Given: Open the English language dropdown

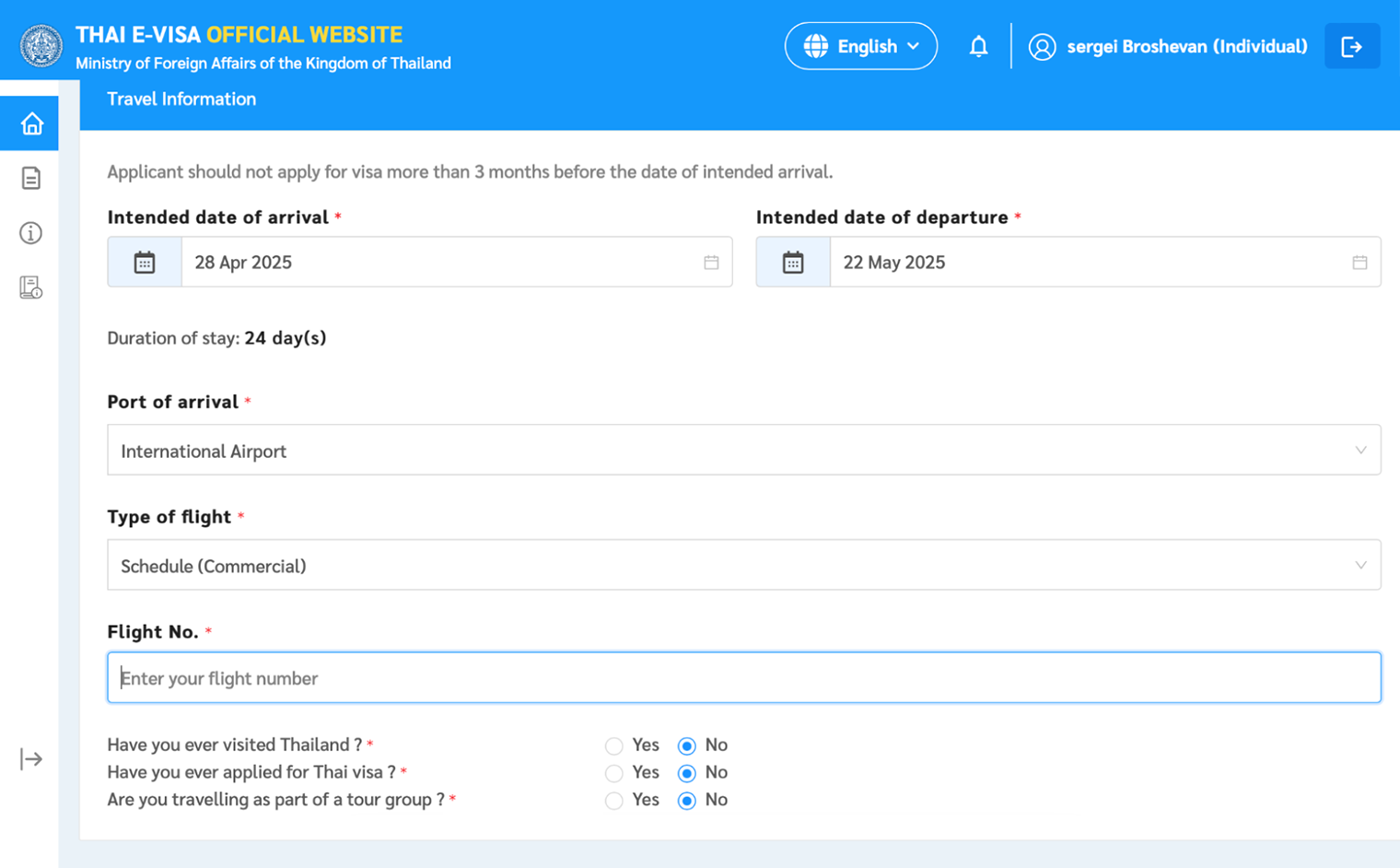Looking at the screenshot, I should click(x=861, y=46).
